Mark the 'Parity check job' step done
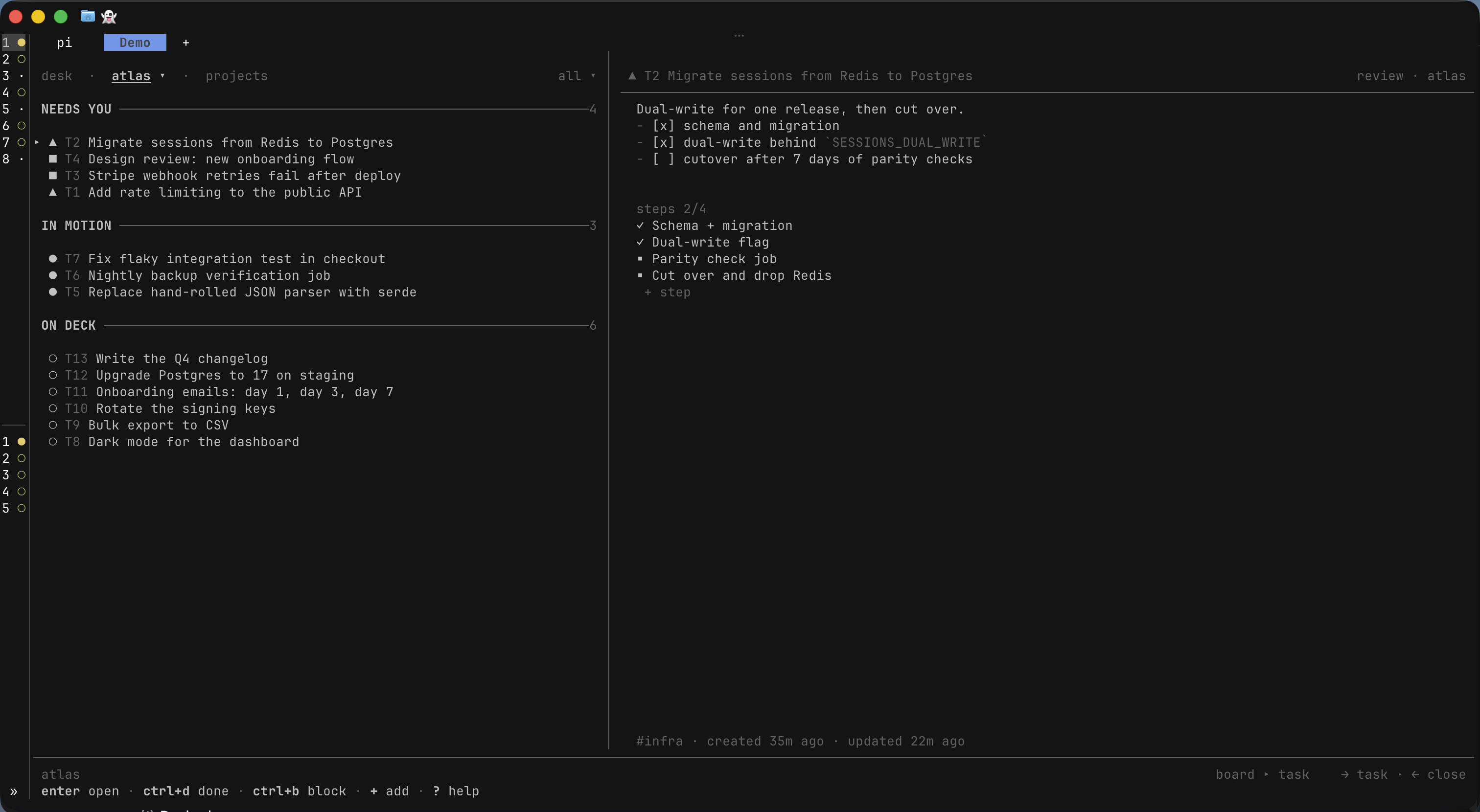The height and width of the screenshot is (812, 1480). tap(640, 258)
